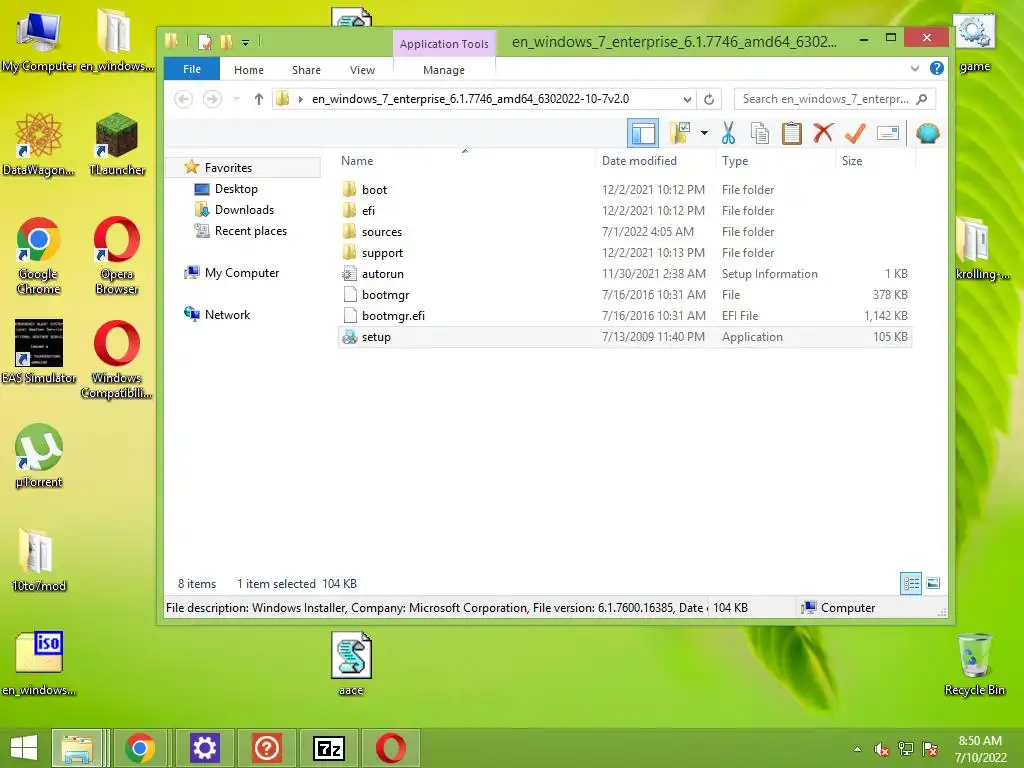Click the Copy pages icon
Viewport: 1024px width, 768px height.
tap(760, 133)
